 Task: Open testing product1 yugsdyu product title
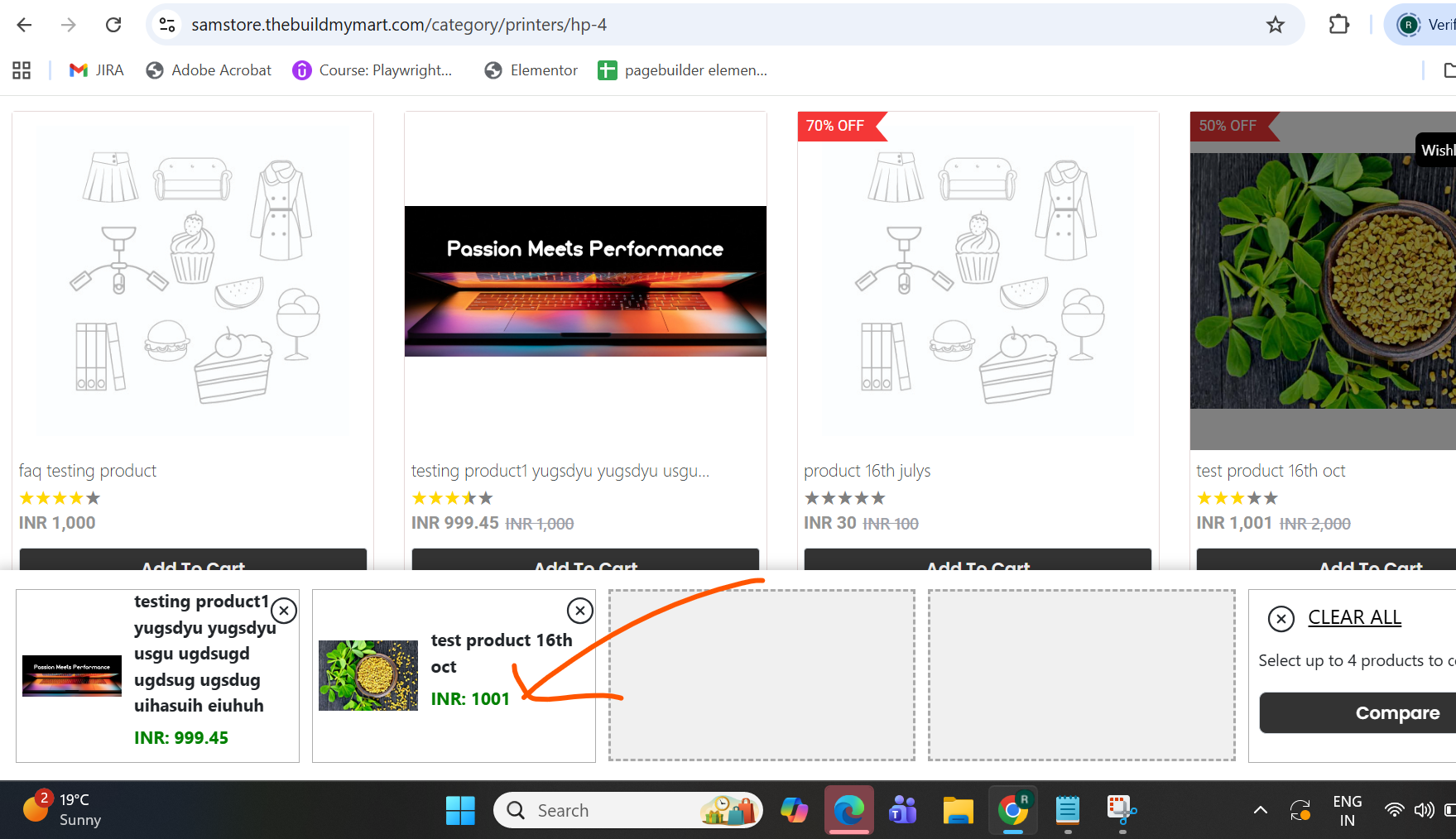click(x=560, y=471)
